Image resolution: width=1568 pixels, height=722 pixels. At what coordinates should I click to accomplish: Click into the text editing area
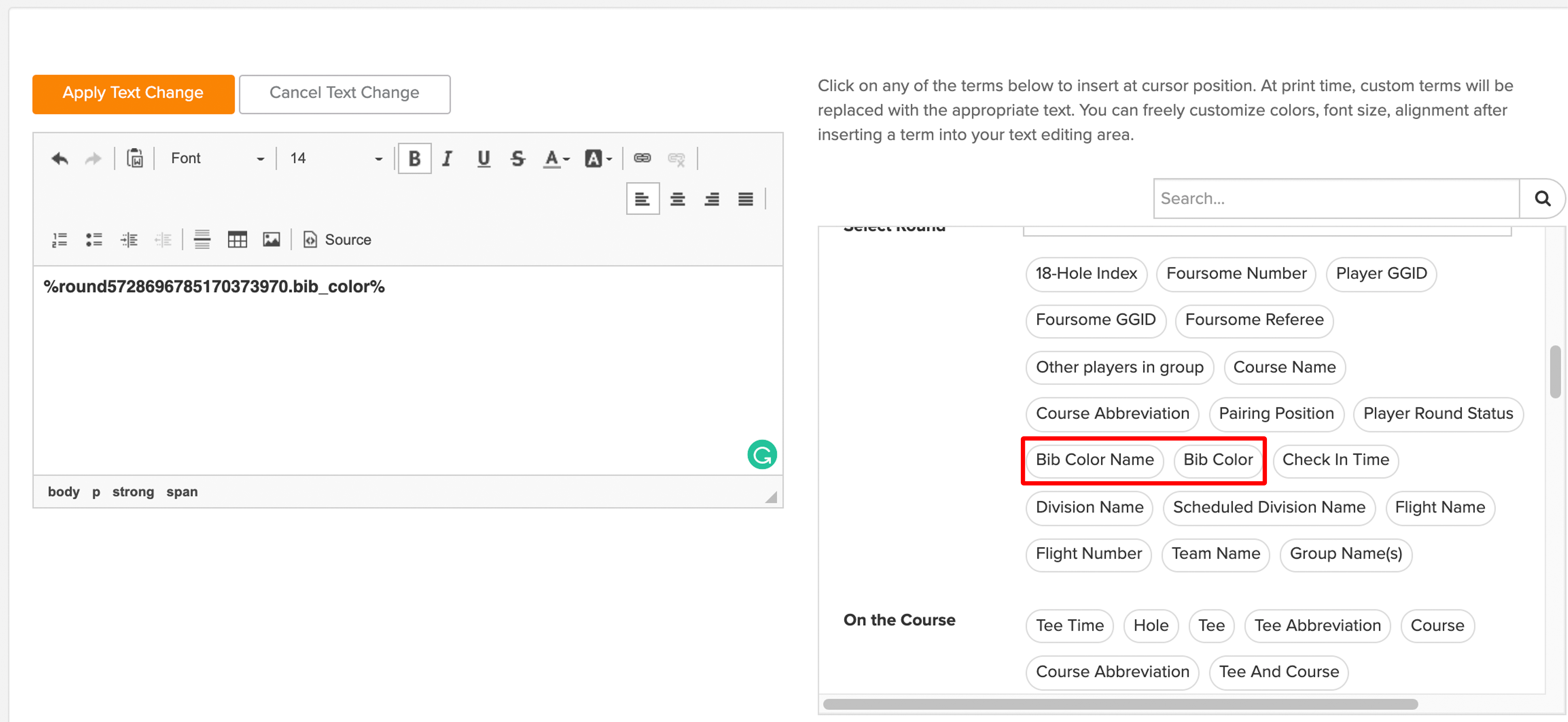coord(408,370)
